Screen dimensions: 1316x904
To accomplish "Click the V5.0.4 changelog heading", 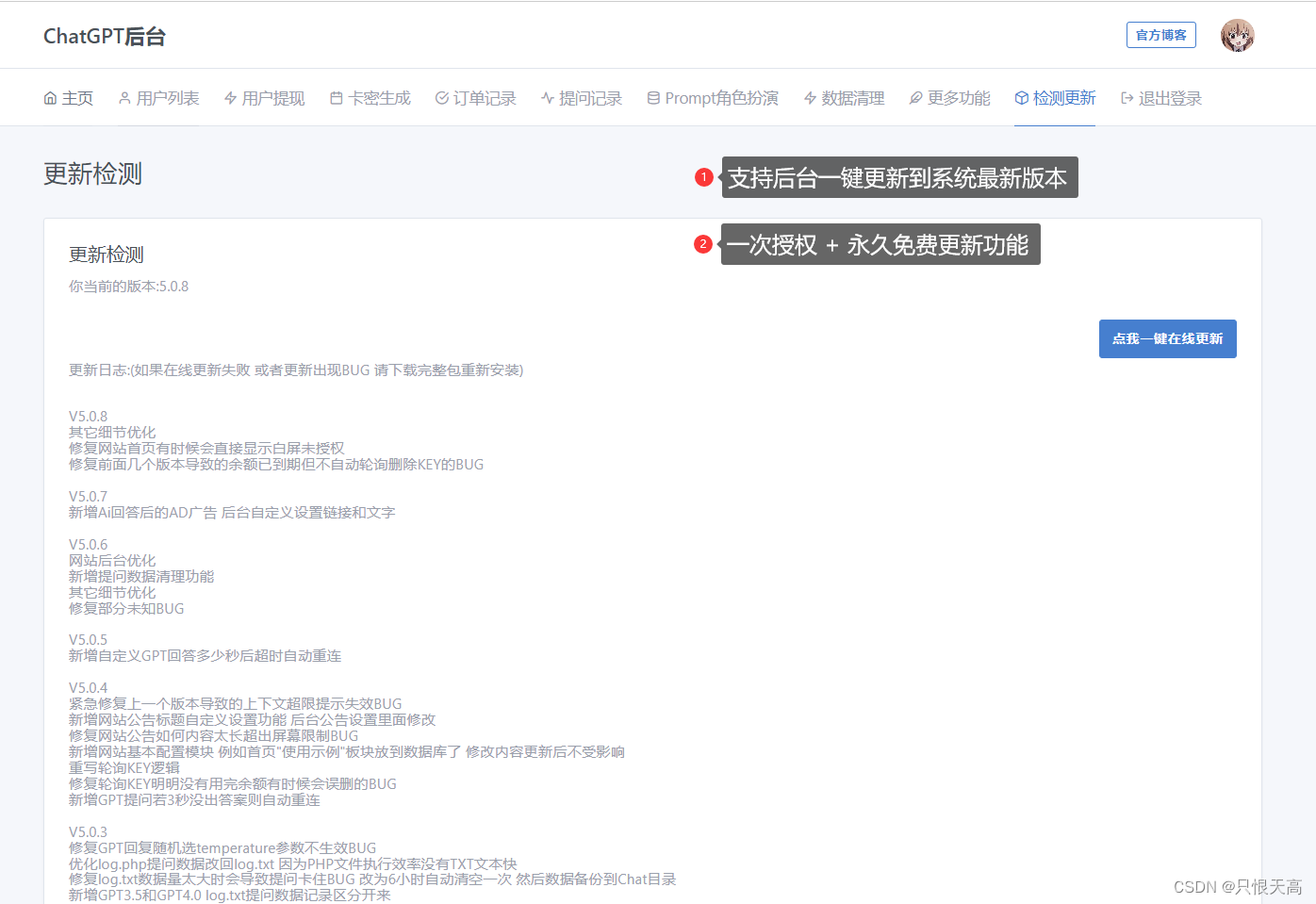I will point(89,688).
